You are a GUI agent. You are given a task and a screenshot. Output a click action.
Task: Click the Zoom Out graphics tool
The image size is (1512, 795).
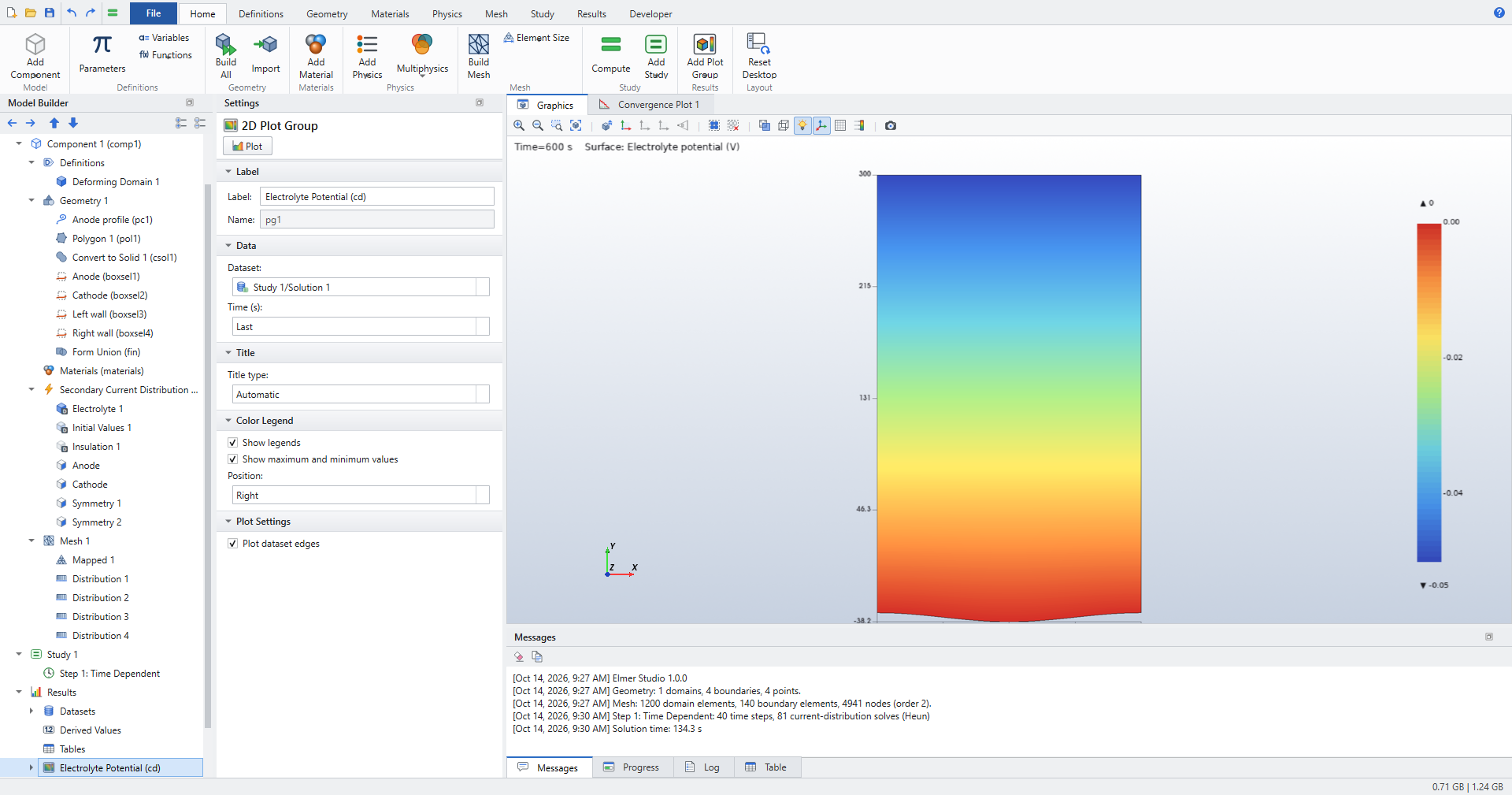pos(538,125)
